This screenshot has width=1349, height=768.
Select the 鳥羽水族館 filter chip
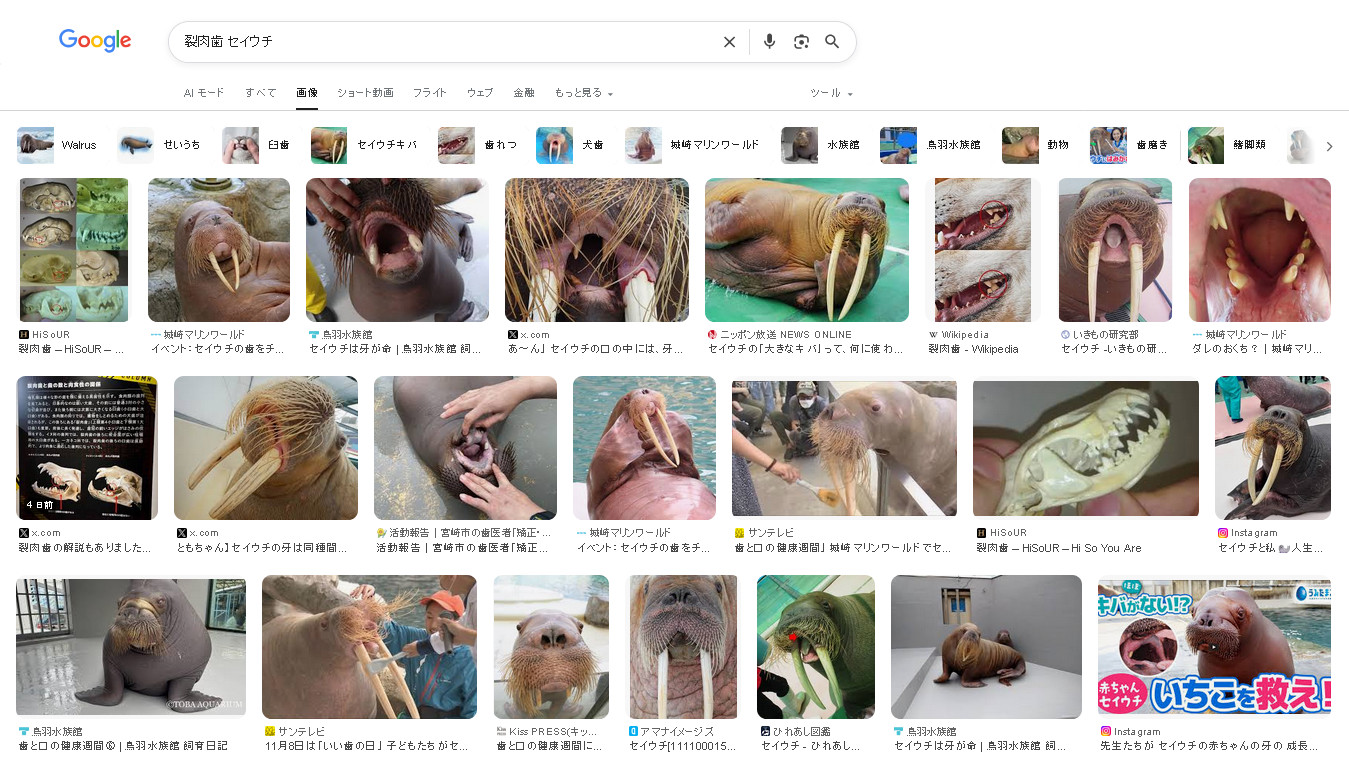[x=932, y=145]
